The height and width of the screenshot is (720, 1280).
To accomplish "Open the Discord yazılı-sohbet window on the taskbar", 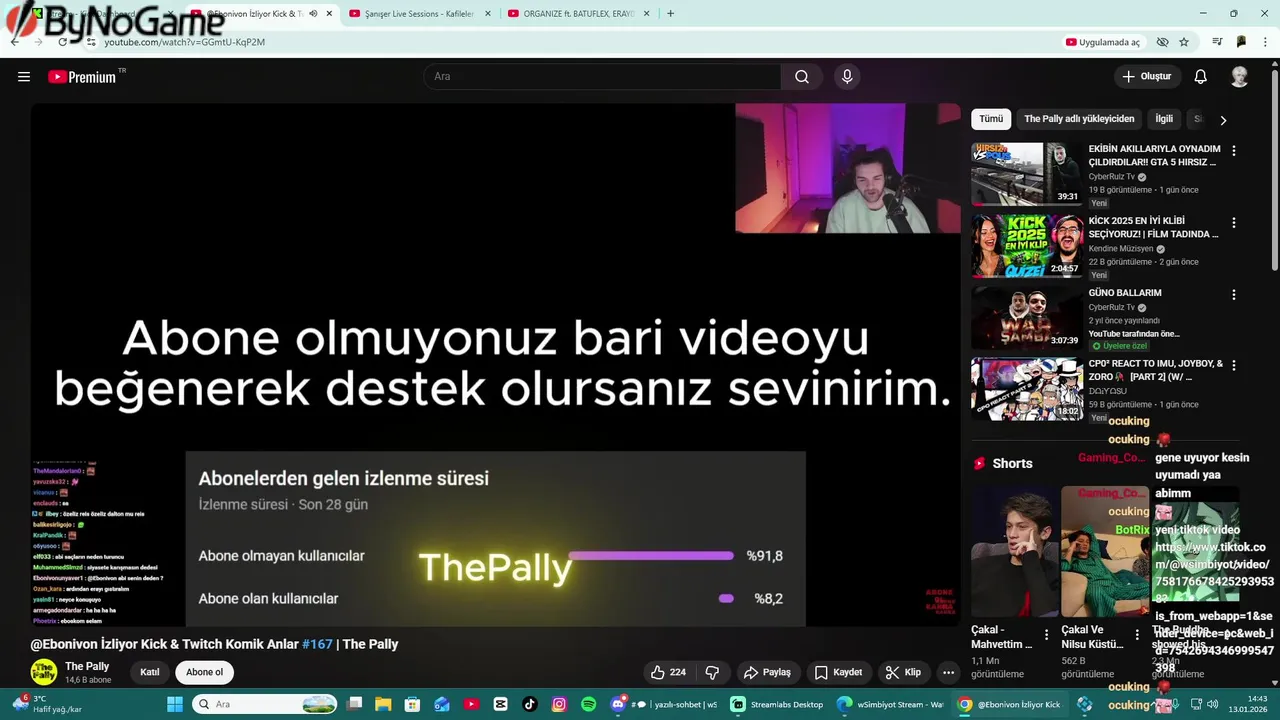I will (665, 704).
